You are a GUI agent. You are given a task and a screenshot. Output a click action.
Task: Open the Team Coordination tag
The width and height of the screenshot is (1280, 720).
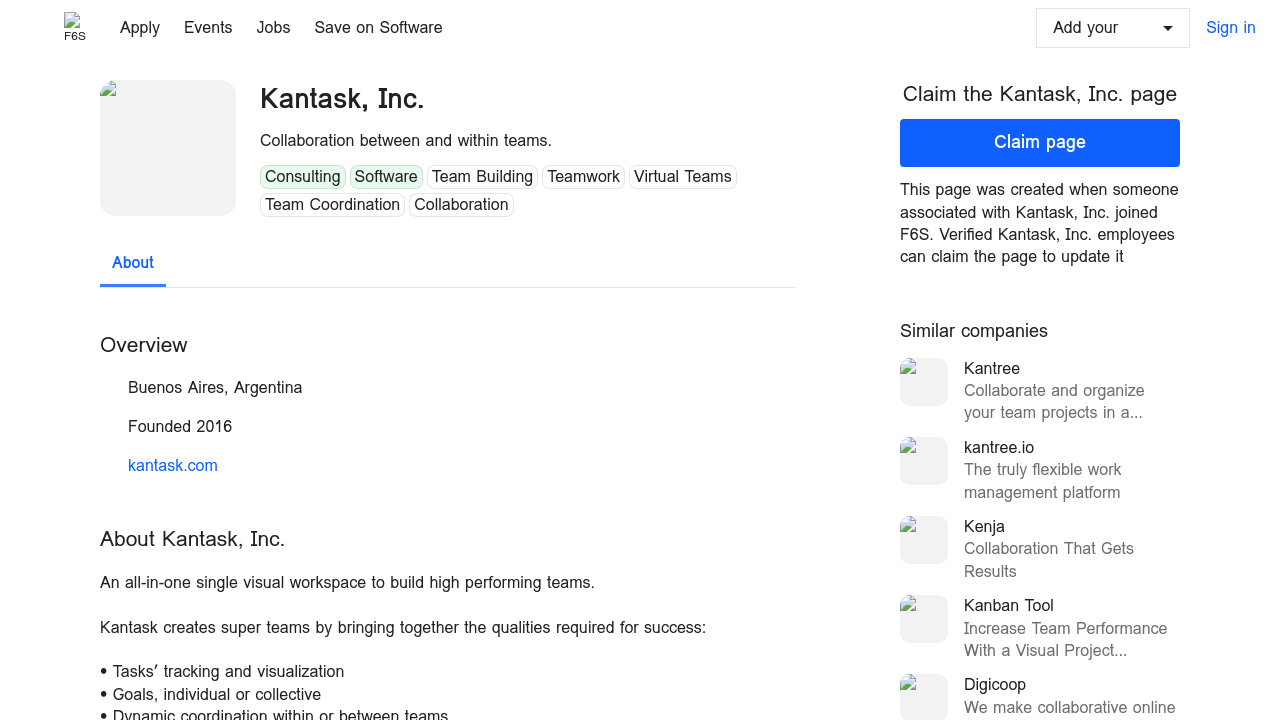(x=333, y=205)
